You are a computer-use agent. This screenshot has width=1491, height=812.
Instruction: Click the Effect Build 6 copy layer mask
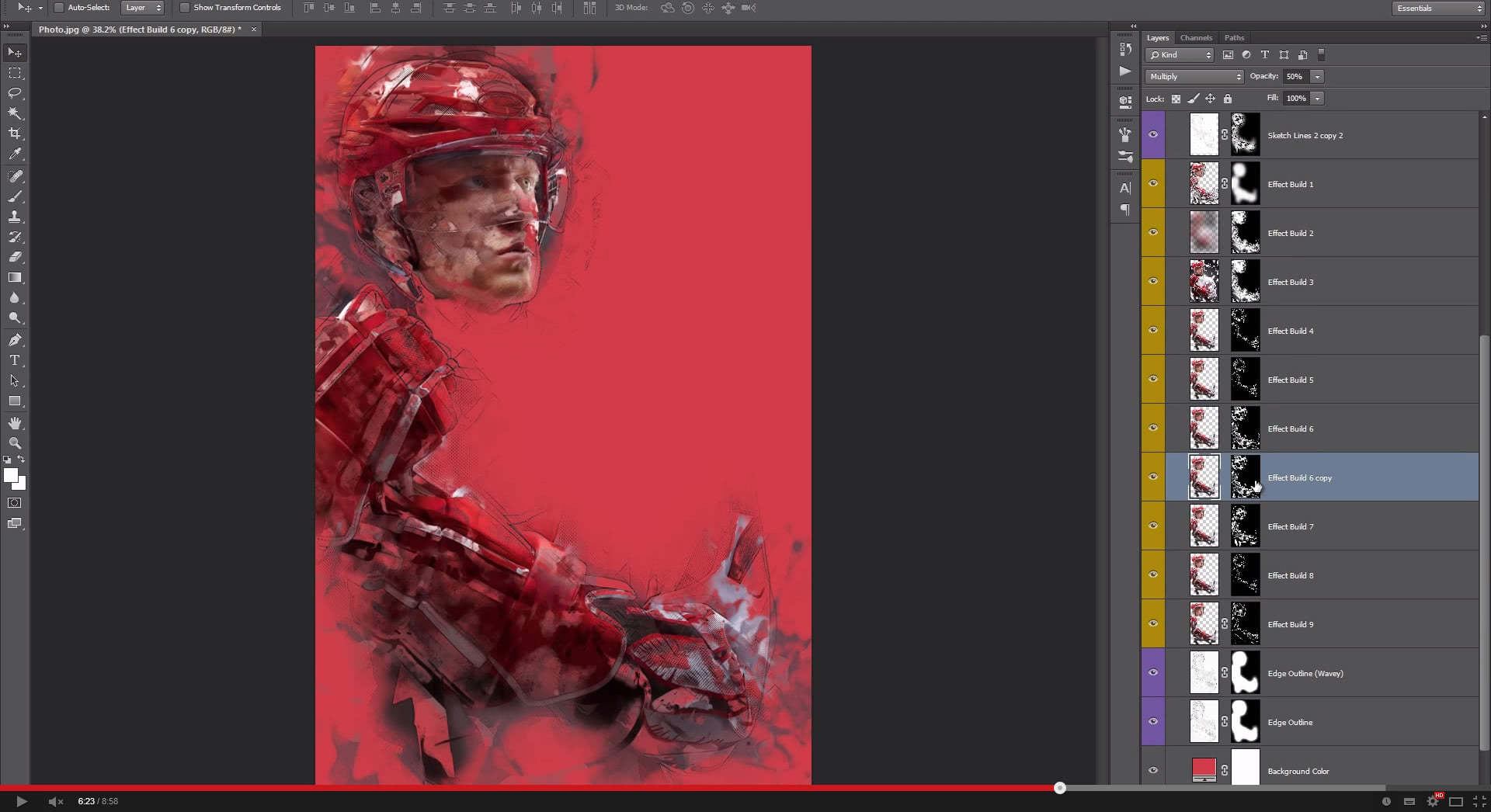click(1245, 477)
